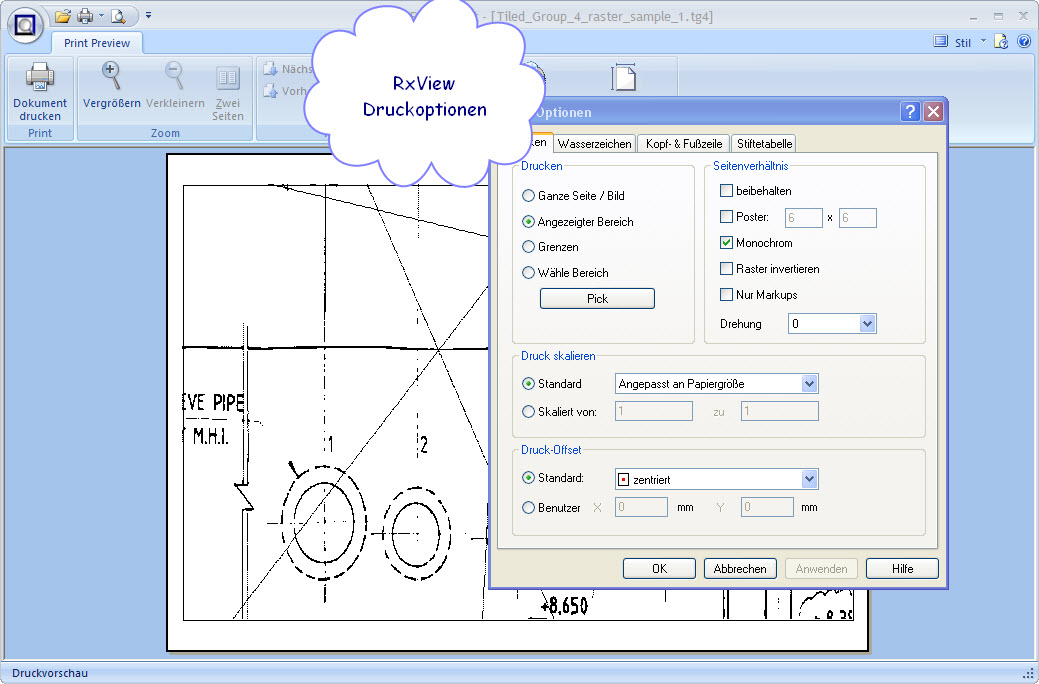Expand the Drehung dropdown
Screen dimensions: 1039x684
pos(867,324)
